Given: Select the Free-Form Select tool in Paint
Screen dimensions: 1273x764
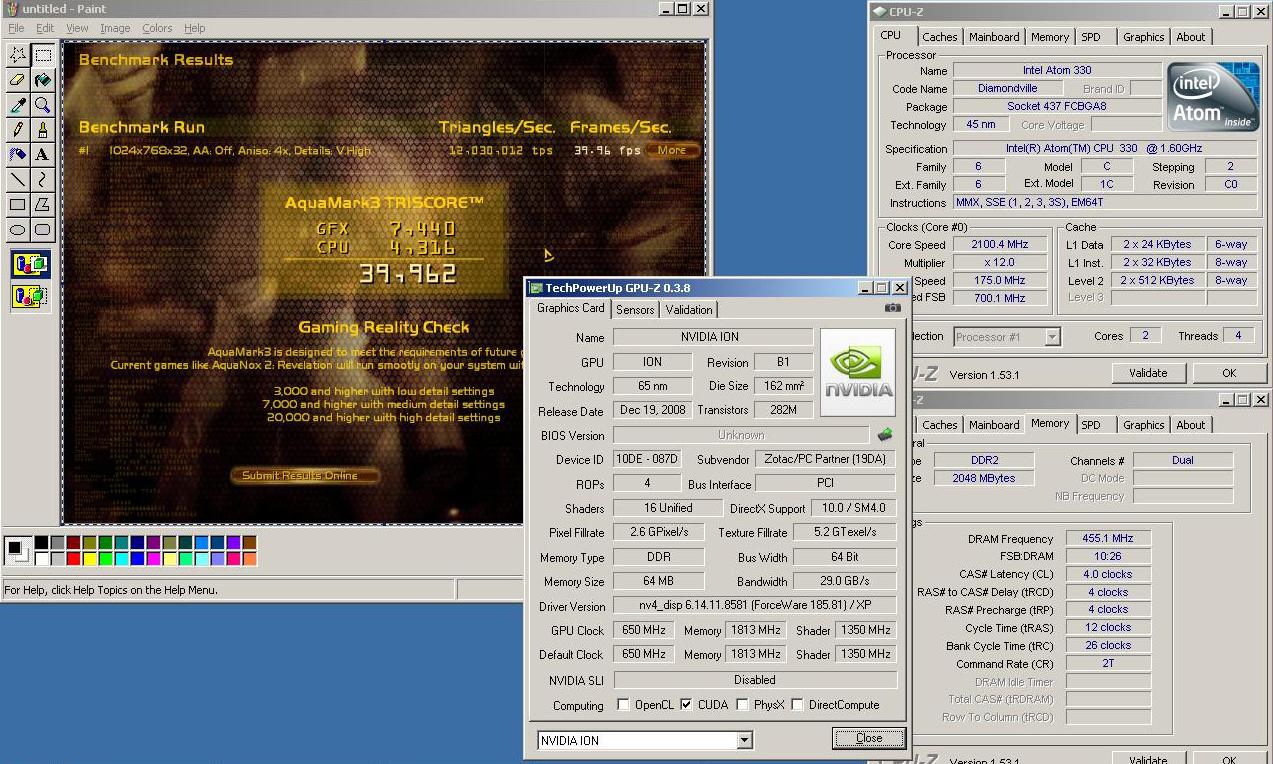Looking at the screenshot, I should pos(17,55).
